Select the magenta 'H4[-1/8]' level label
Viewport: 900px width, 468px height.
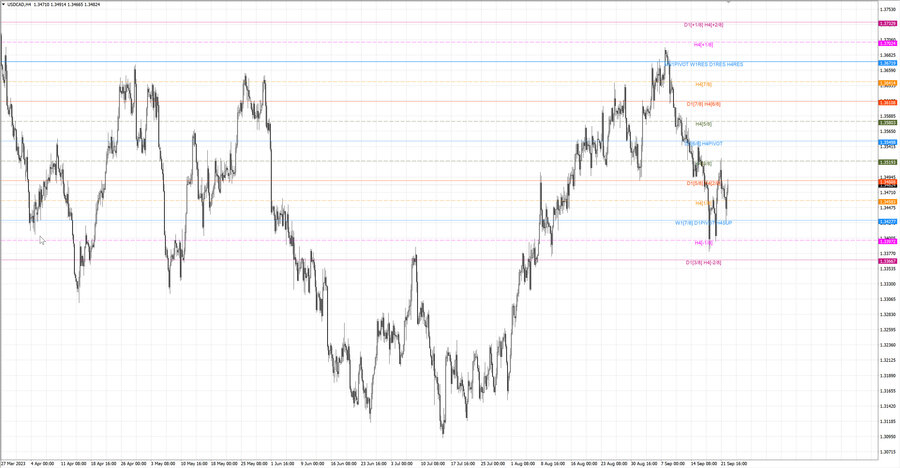703,243
